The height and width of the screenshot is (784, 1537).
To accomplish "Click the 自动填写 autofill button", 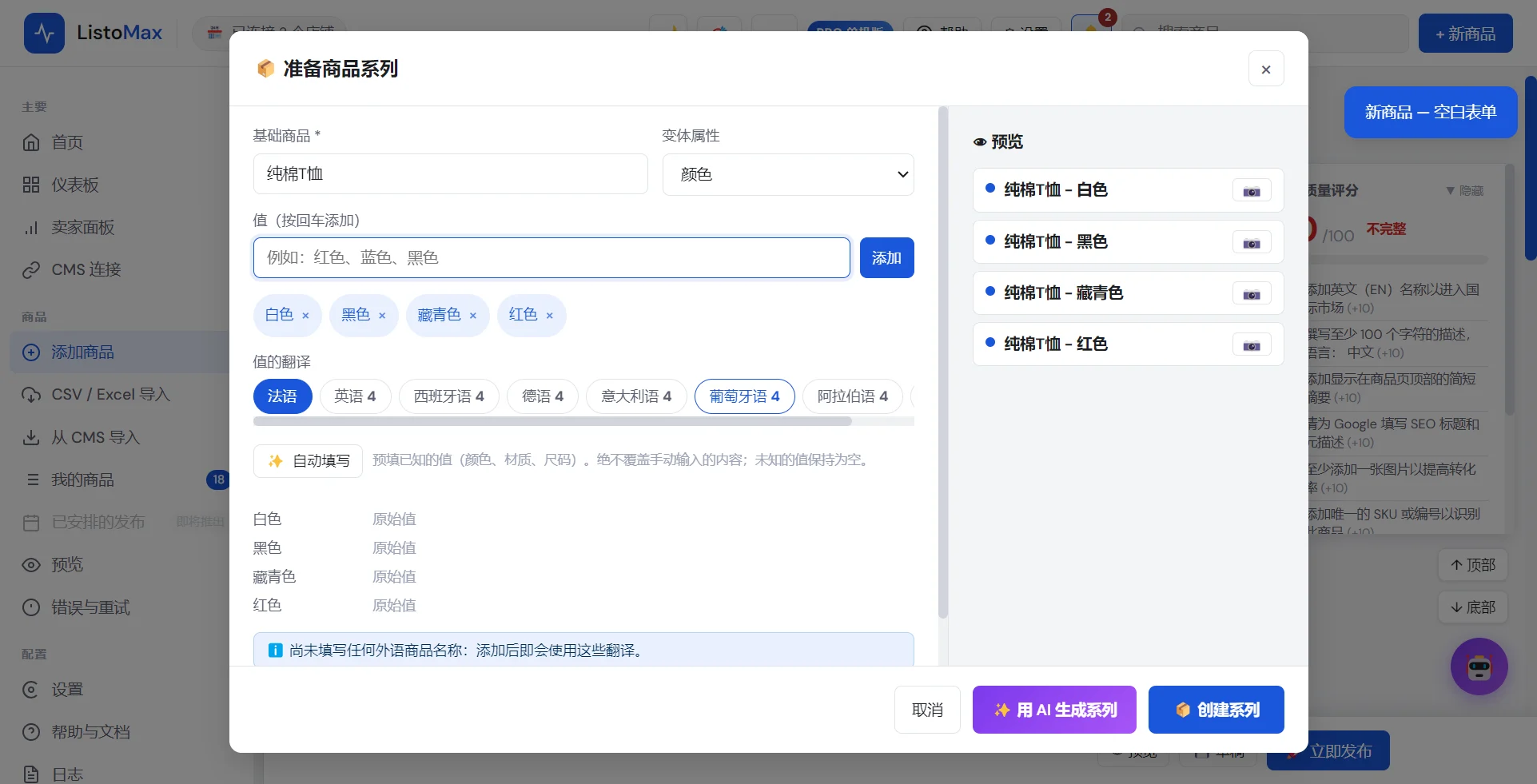I will point(308,461).
